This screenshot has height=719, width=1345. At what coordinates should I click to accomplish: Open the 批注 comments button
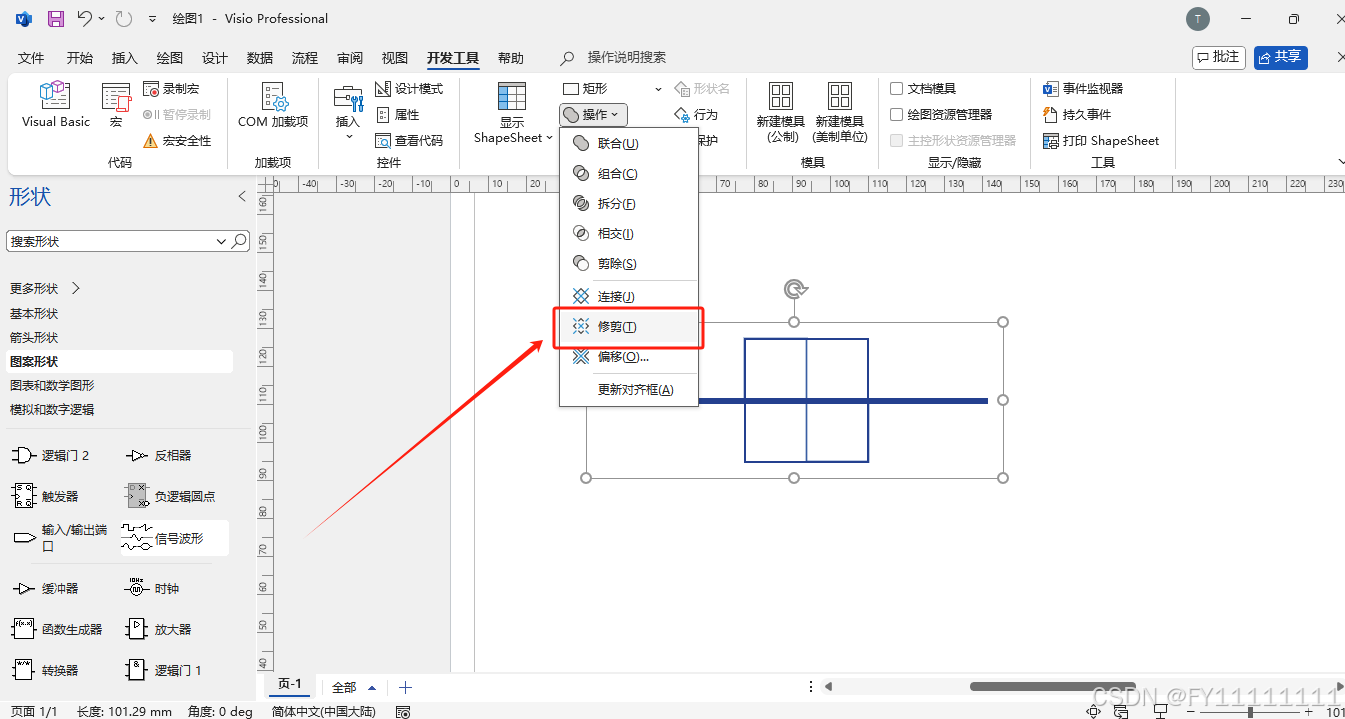(1218, 57)
